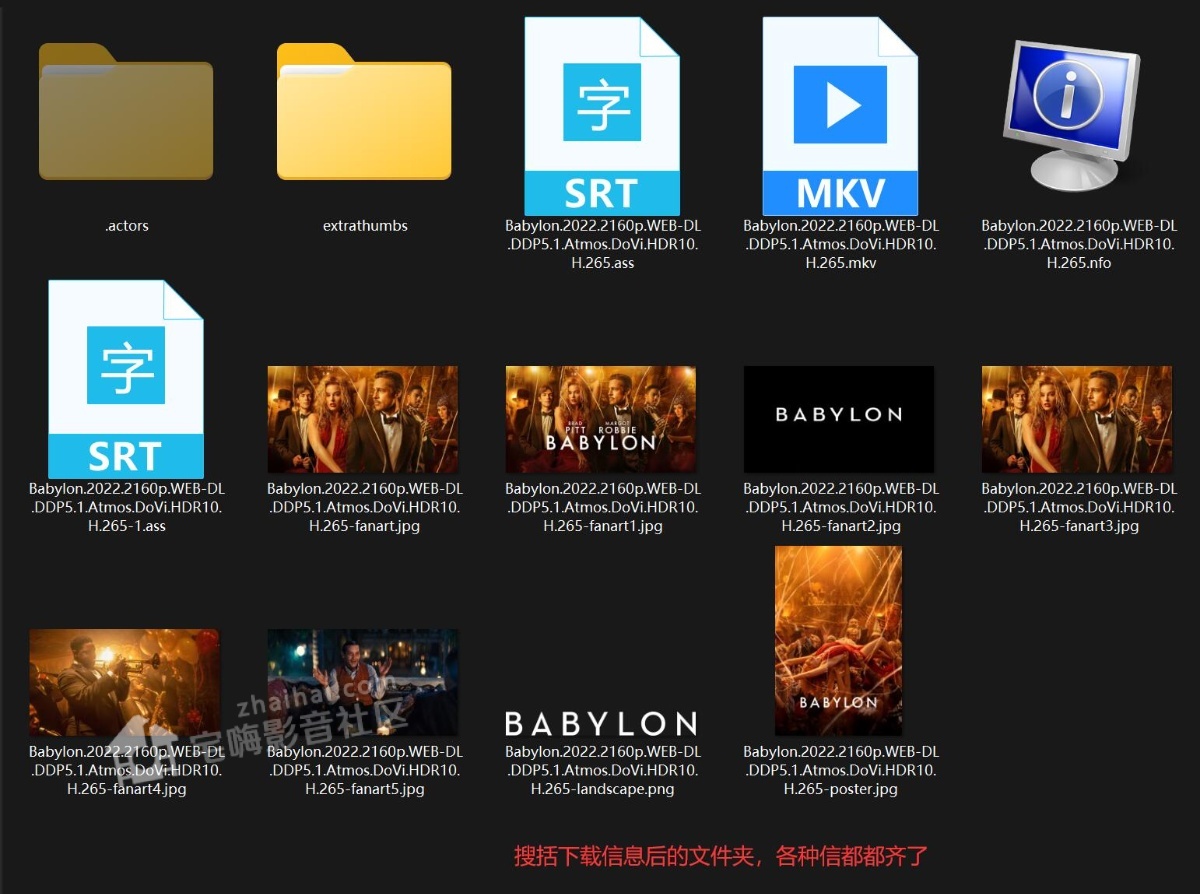Image resolution: width=1200 pixels, height=894 pixels.
Task: Click the fanart4.jpg trumpet player thumbnail
Action: click(125, 682)
